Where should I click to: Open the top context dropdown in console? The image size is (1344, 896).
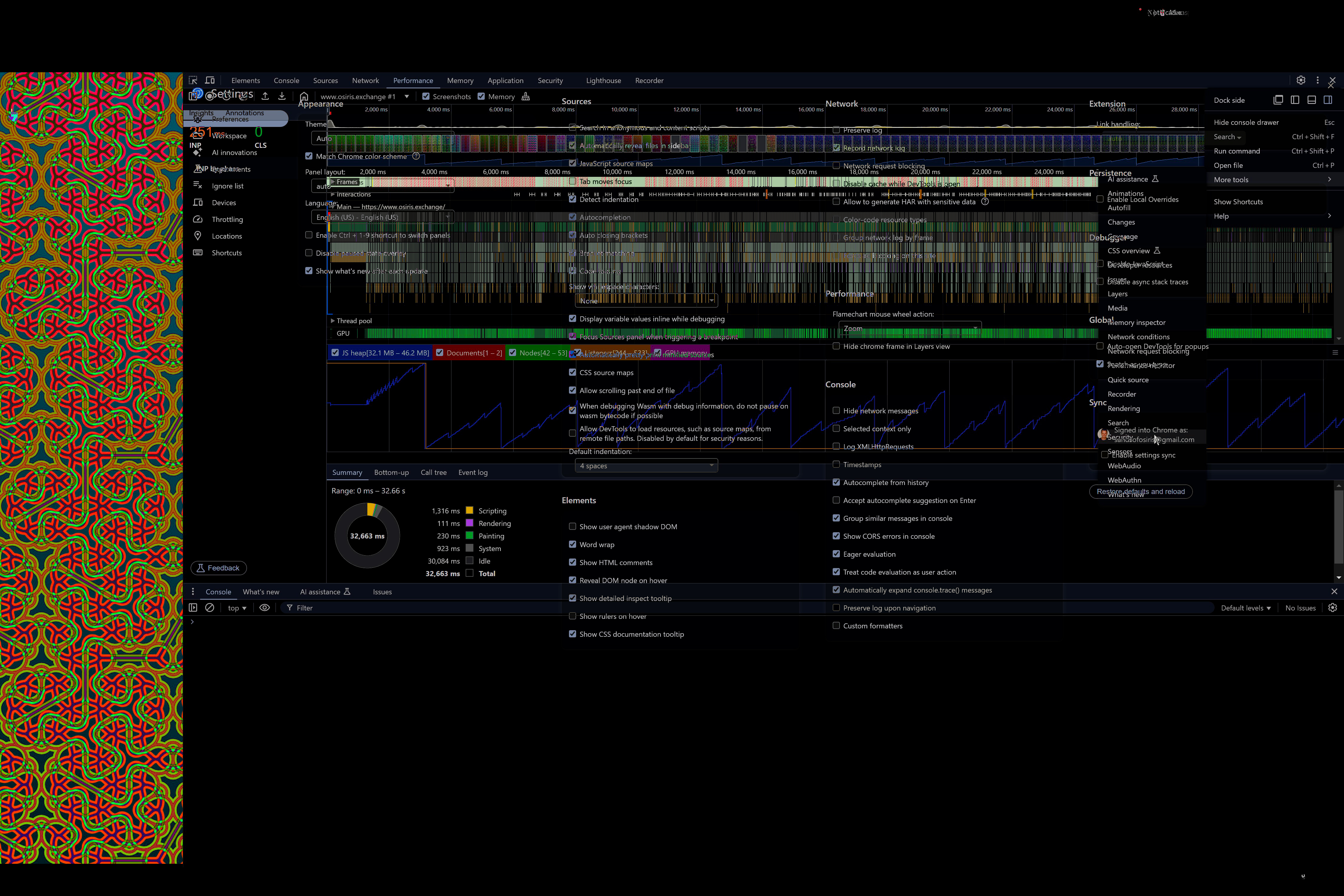coord(237,608)
